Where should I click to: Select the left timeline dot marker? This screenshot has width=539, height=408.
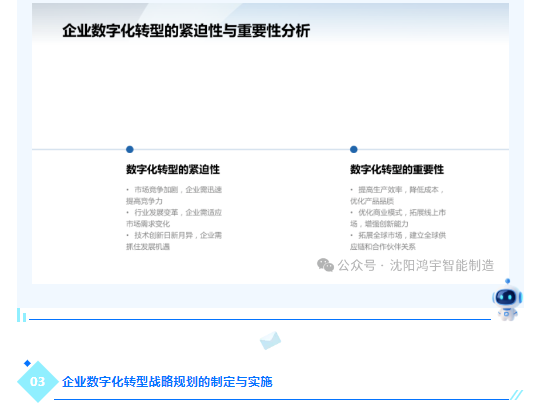tap(130, 149)
